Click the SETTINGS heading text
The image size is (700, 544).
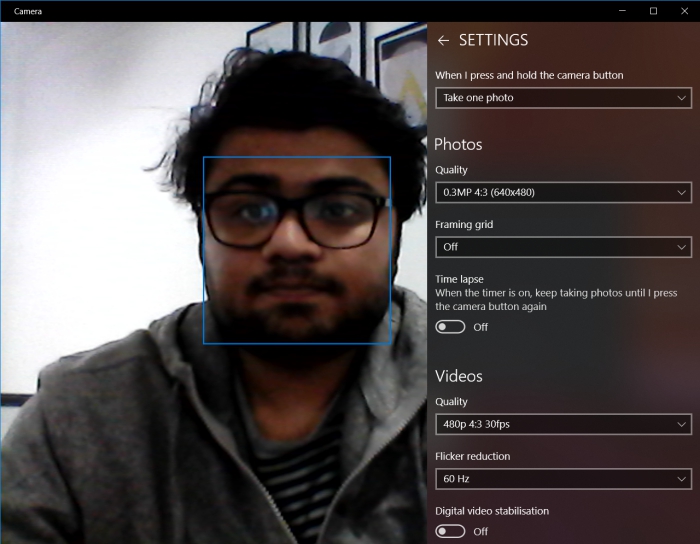(x=493, y=40)
